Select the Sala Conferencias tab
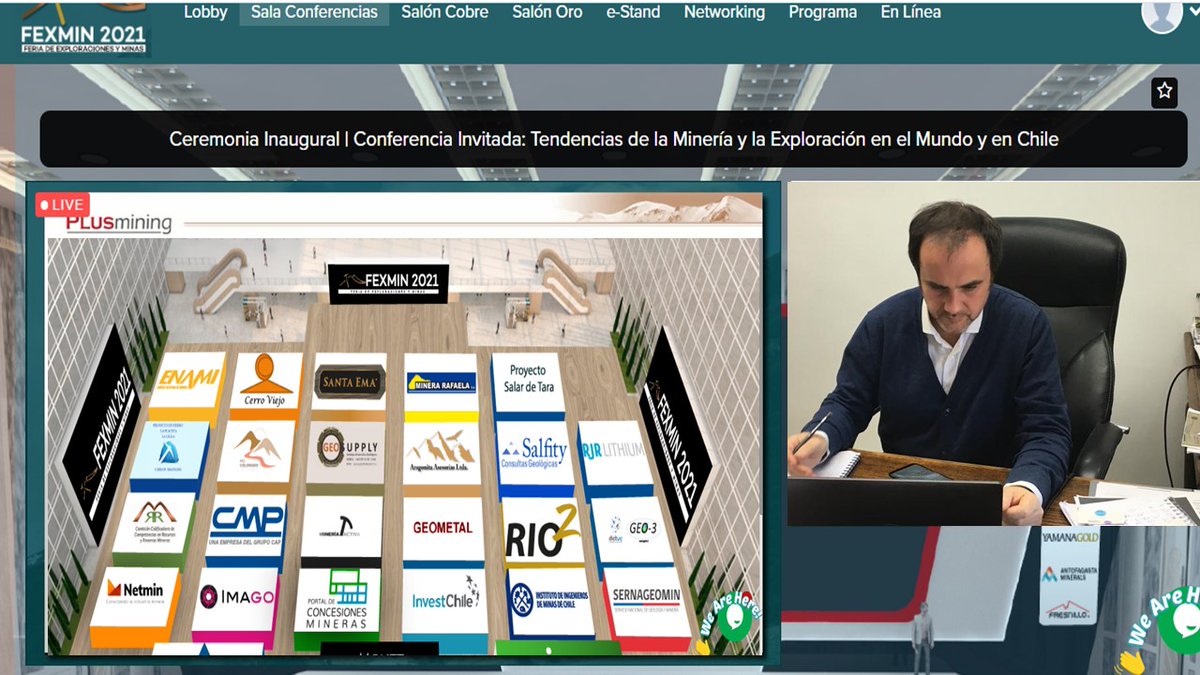1200x675 pixels. [x=314, y=13]
